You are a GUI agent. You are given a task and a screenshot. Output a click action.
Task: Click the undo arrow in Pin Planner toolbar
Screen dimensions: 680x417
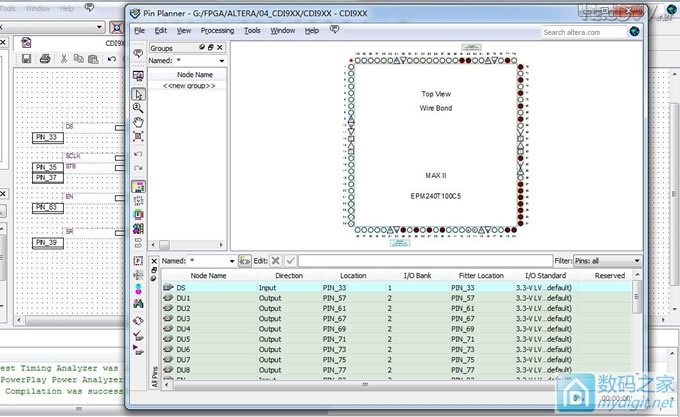(x=138, y=154)
